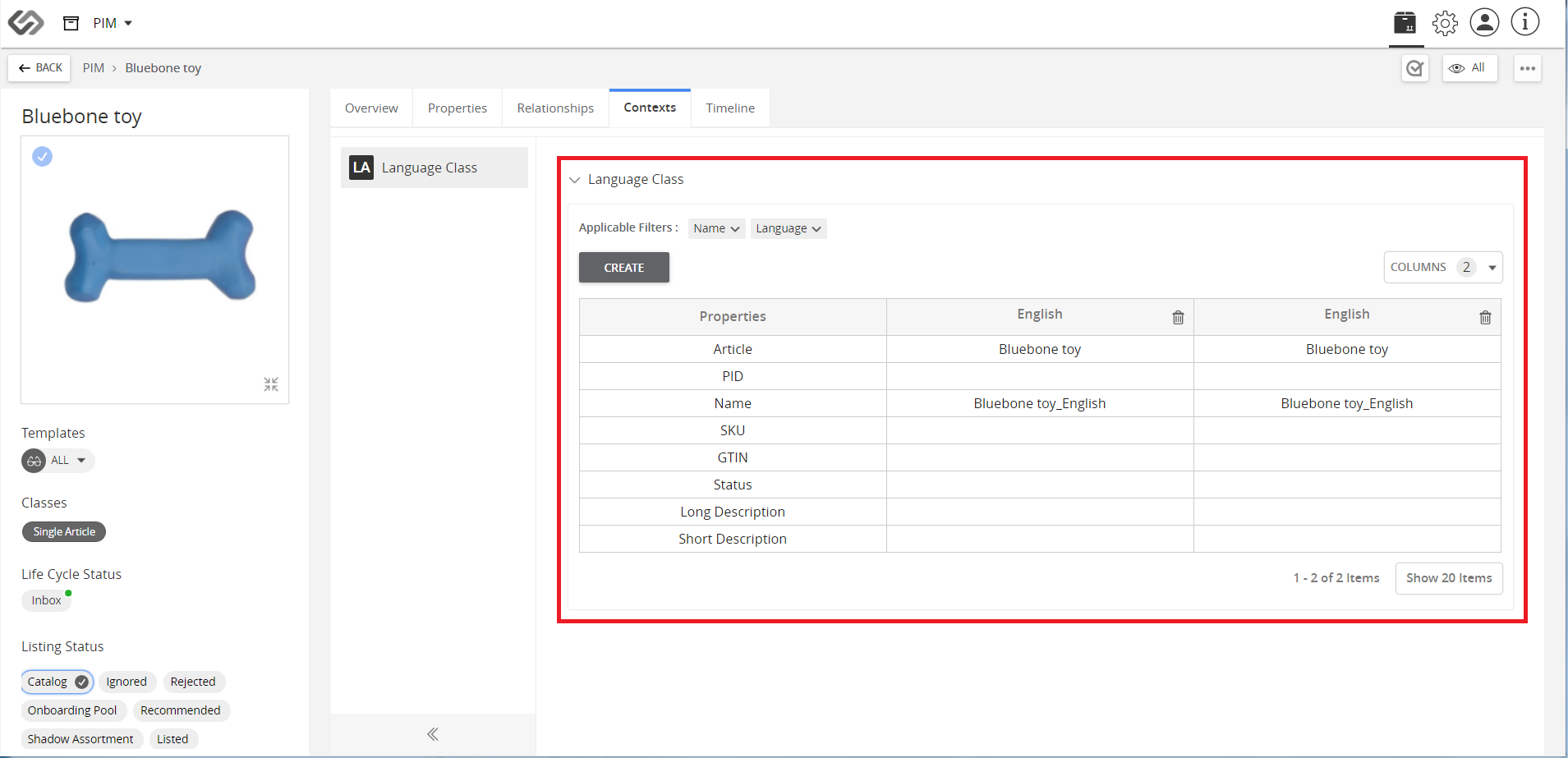Toggle the Onboarding Pool listing status
The image size is (1568, 758).
pos(72,710)
